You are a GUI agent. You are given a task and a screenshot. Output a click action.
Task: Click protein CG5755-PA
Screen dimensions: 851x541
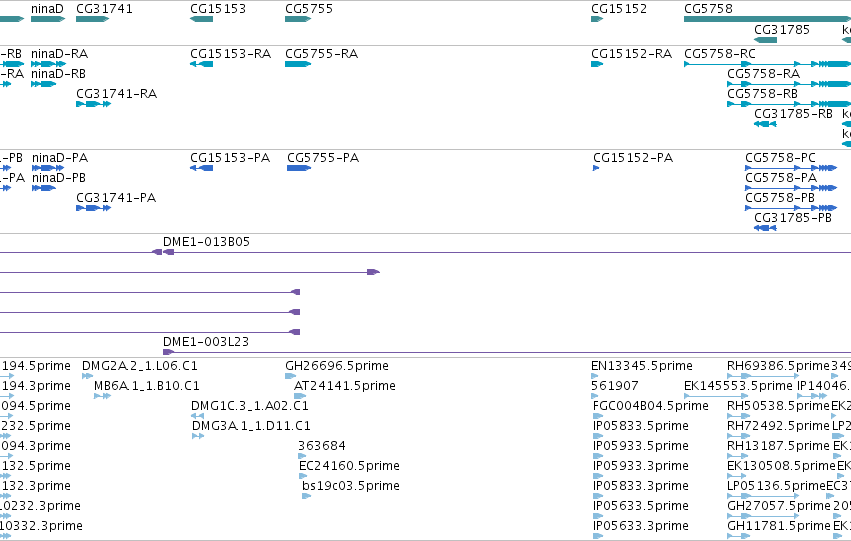[299, 168]
